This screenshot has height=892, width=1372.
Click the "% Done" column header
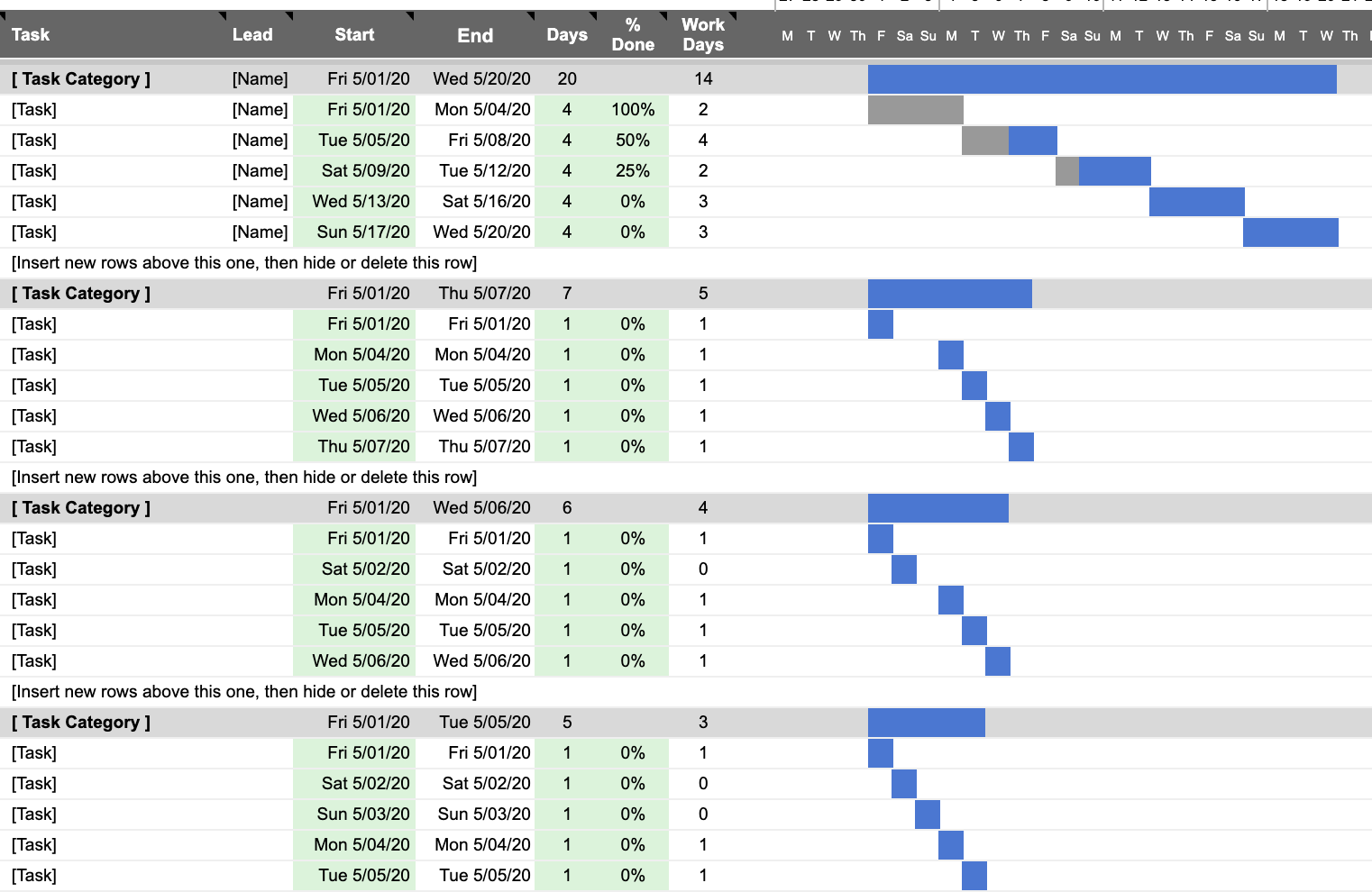(x=633, y=34)
